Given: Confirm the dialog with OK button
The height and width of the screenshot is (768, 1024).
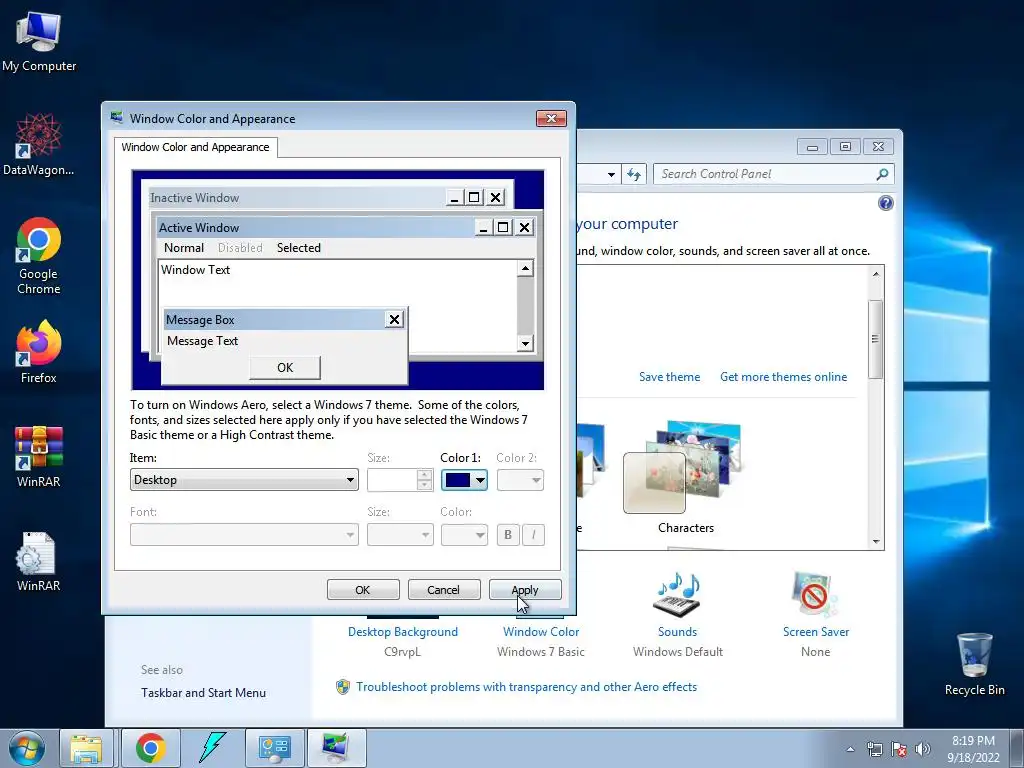Looking at the screenshot, I should click(363, 590).
